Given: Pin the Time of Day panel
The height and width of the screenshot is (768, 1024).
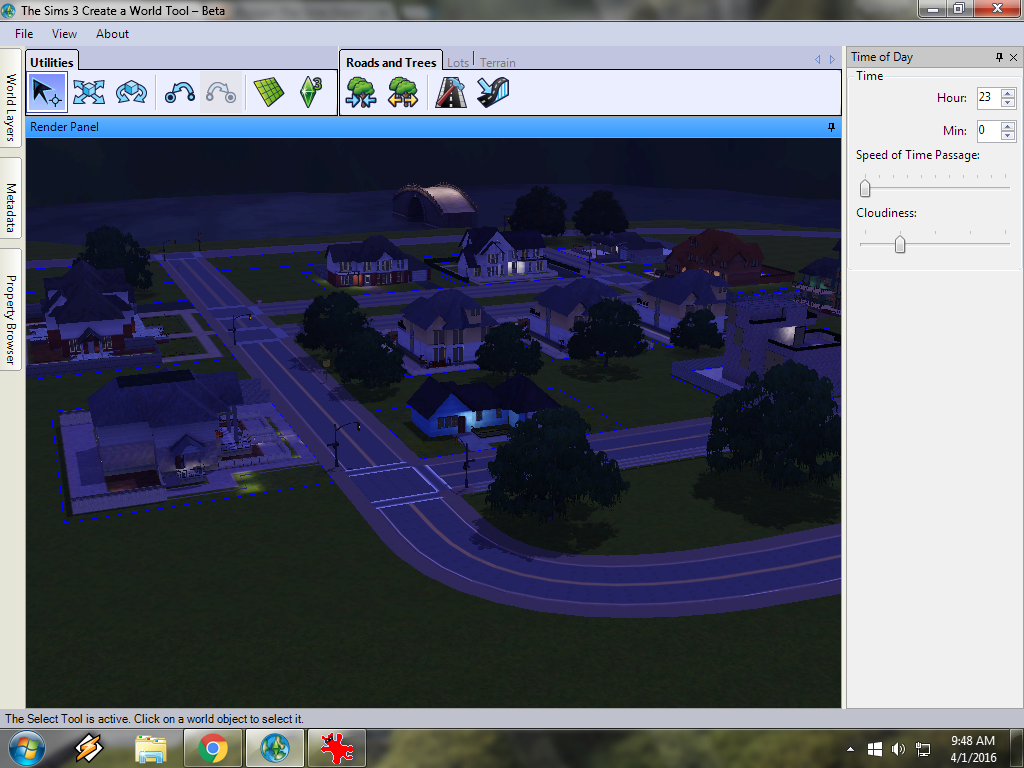Looking at the screenshot, I should [x=999, y=57].
